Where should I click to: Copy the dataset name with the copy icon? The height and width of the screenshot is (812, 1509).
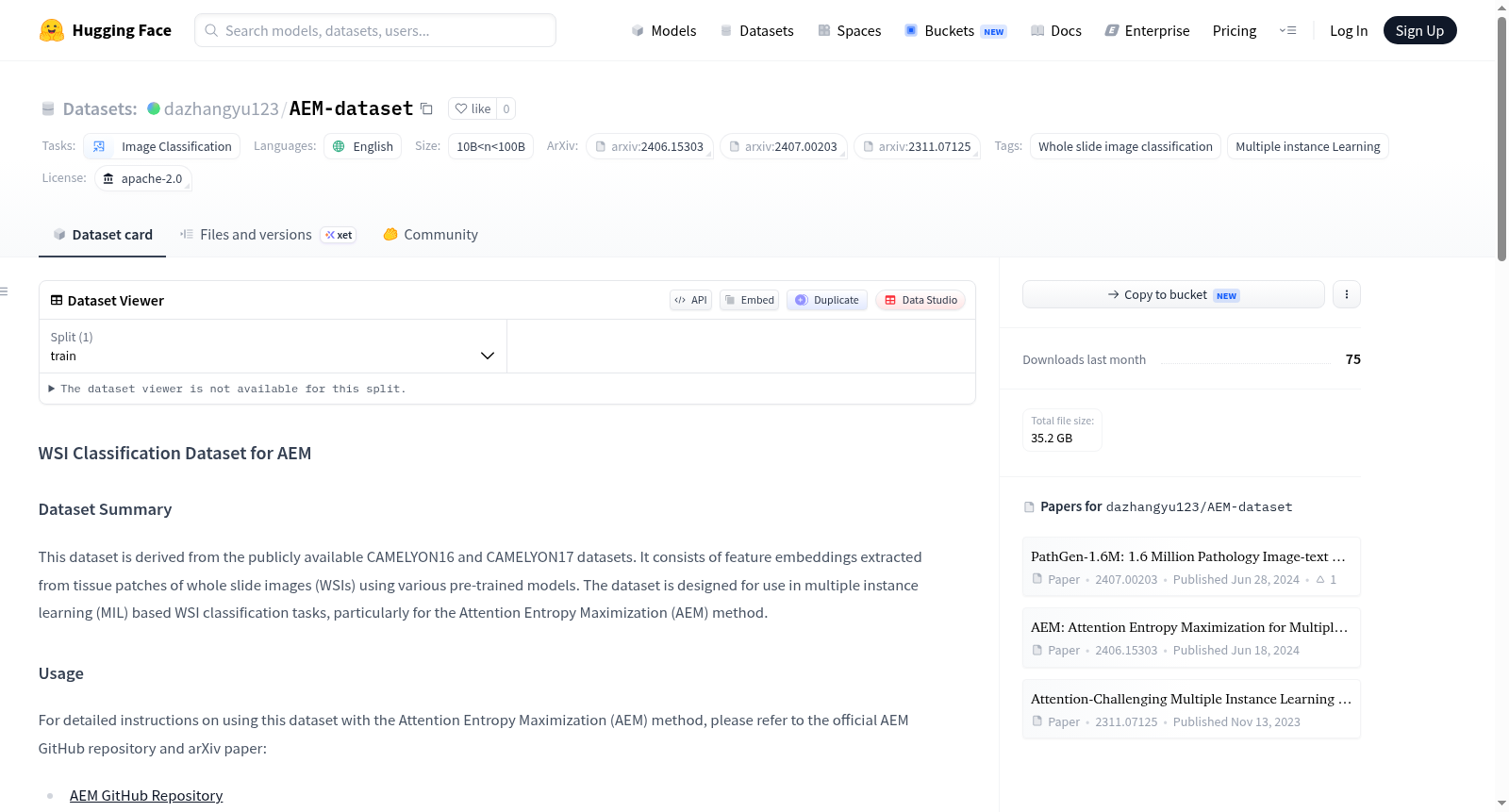pos(426,108)
